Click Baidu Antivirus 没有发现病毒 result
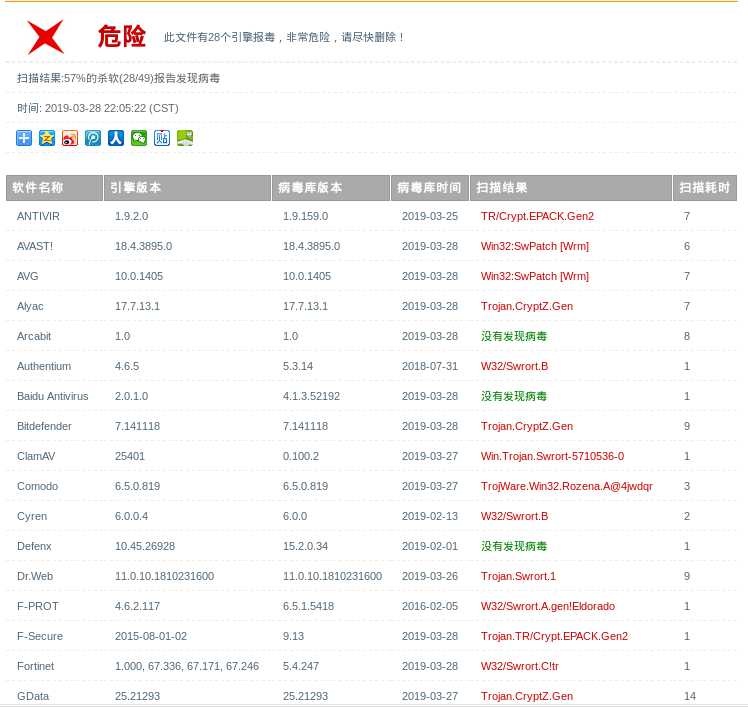Viewport: 748px width, 707px height. pos(514,396)
